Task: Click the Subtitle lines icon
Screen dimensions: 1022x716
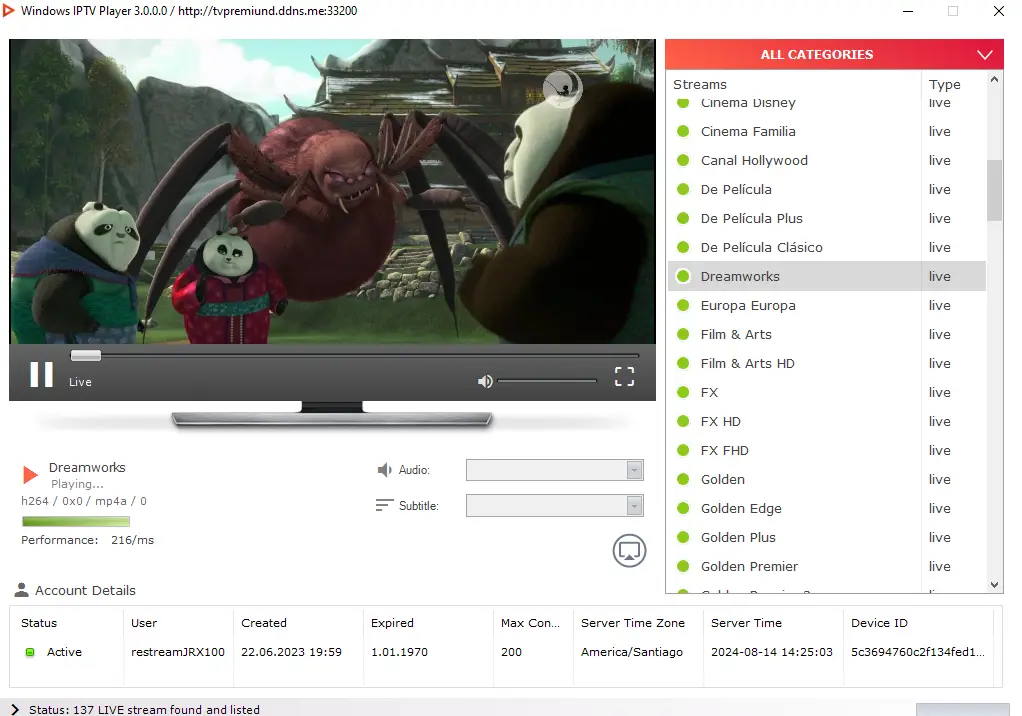Action: point(385,505)
